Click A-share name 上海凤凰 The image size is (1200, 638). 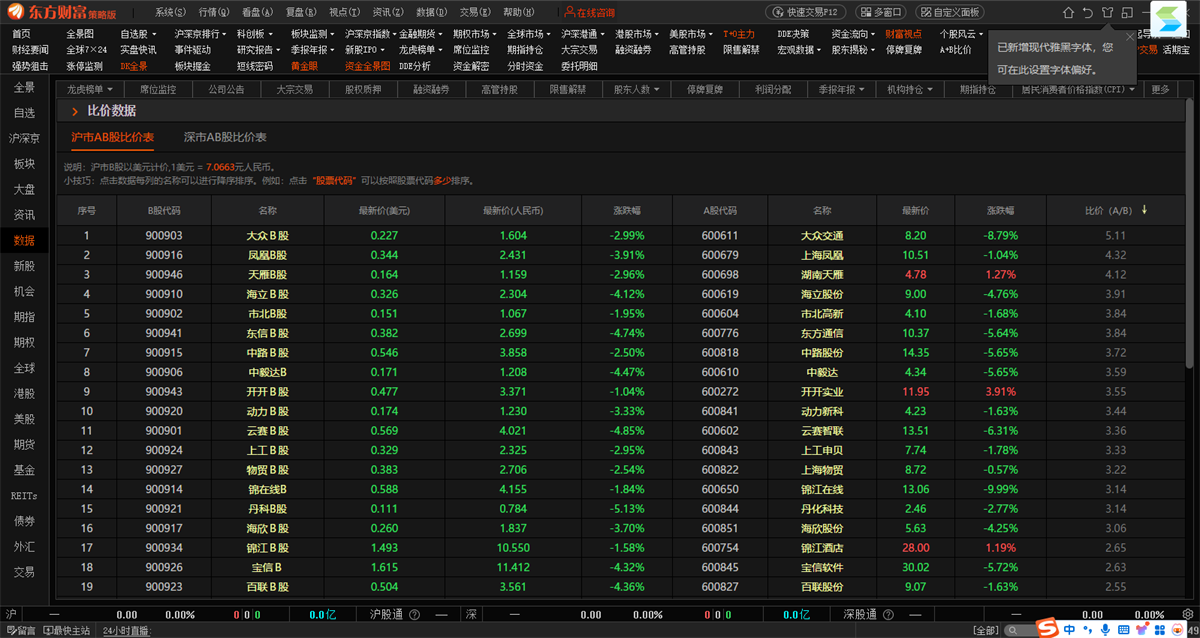tap(822, 255)
